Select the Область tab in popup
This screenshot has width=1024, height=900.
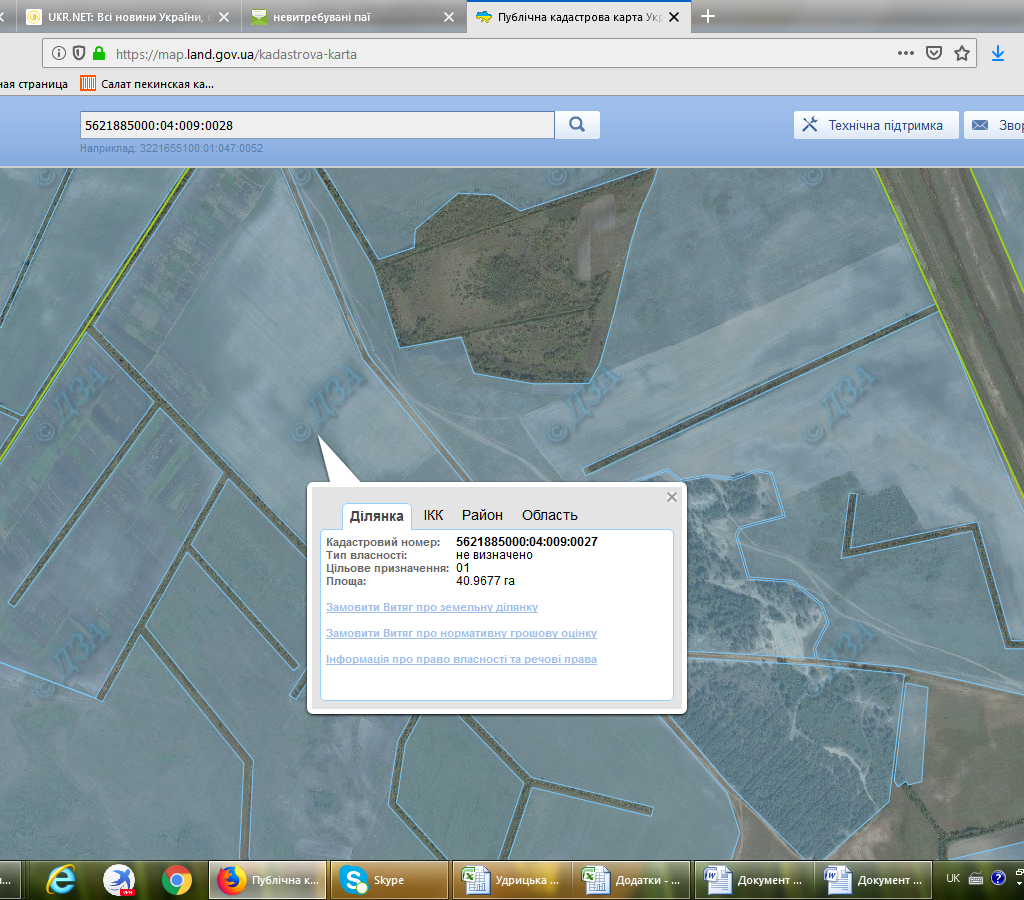[x=549, y=515]
